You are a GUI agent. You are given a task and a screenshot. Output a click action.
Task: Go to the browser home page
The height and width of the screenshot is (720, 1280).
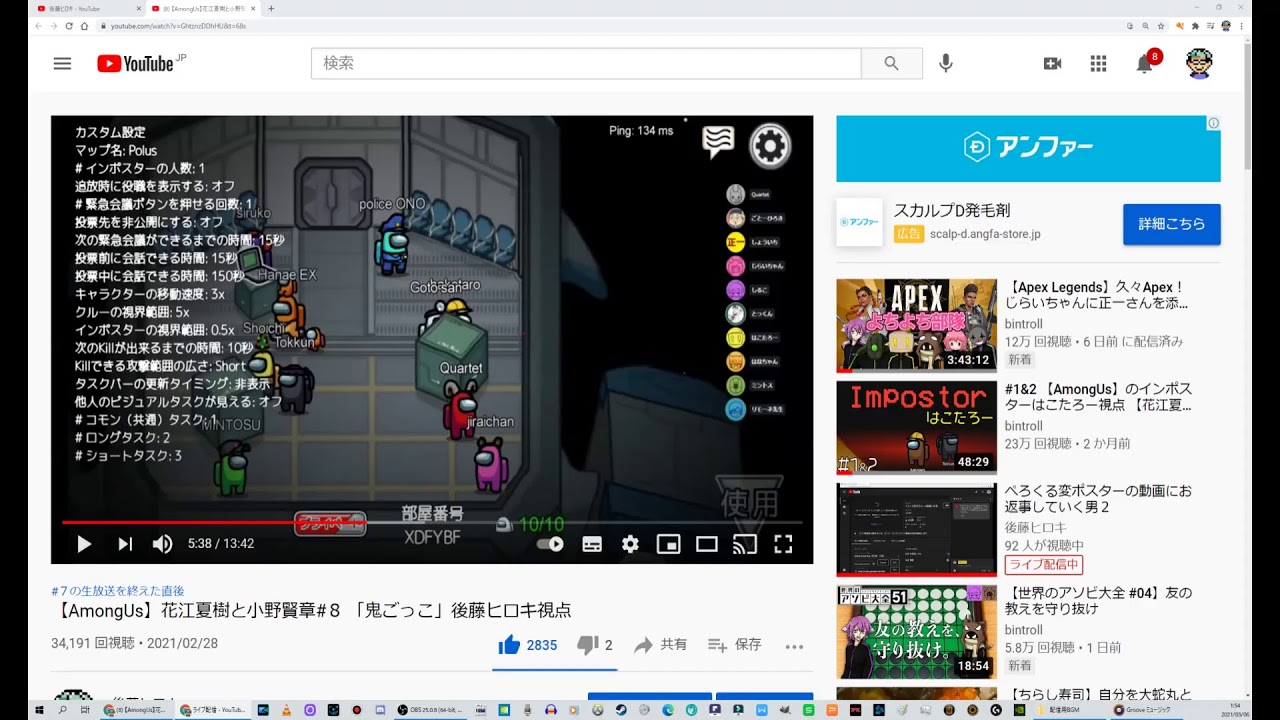click(x=85, y=26)
